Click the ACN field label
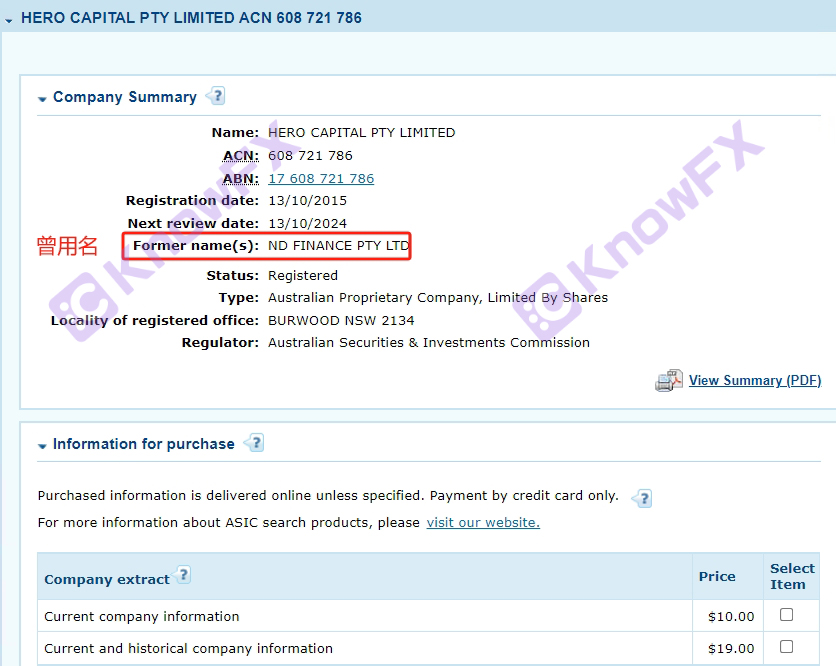The height and width of the screenshot is (666, 836). [240, 156]
